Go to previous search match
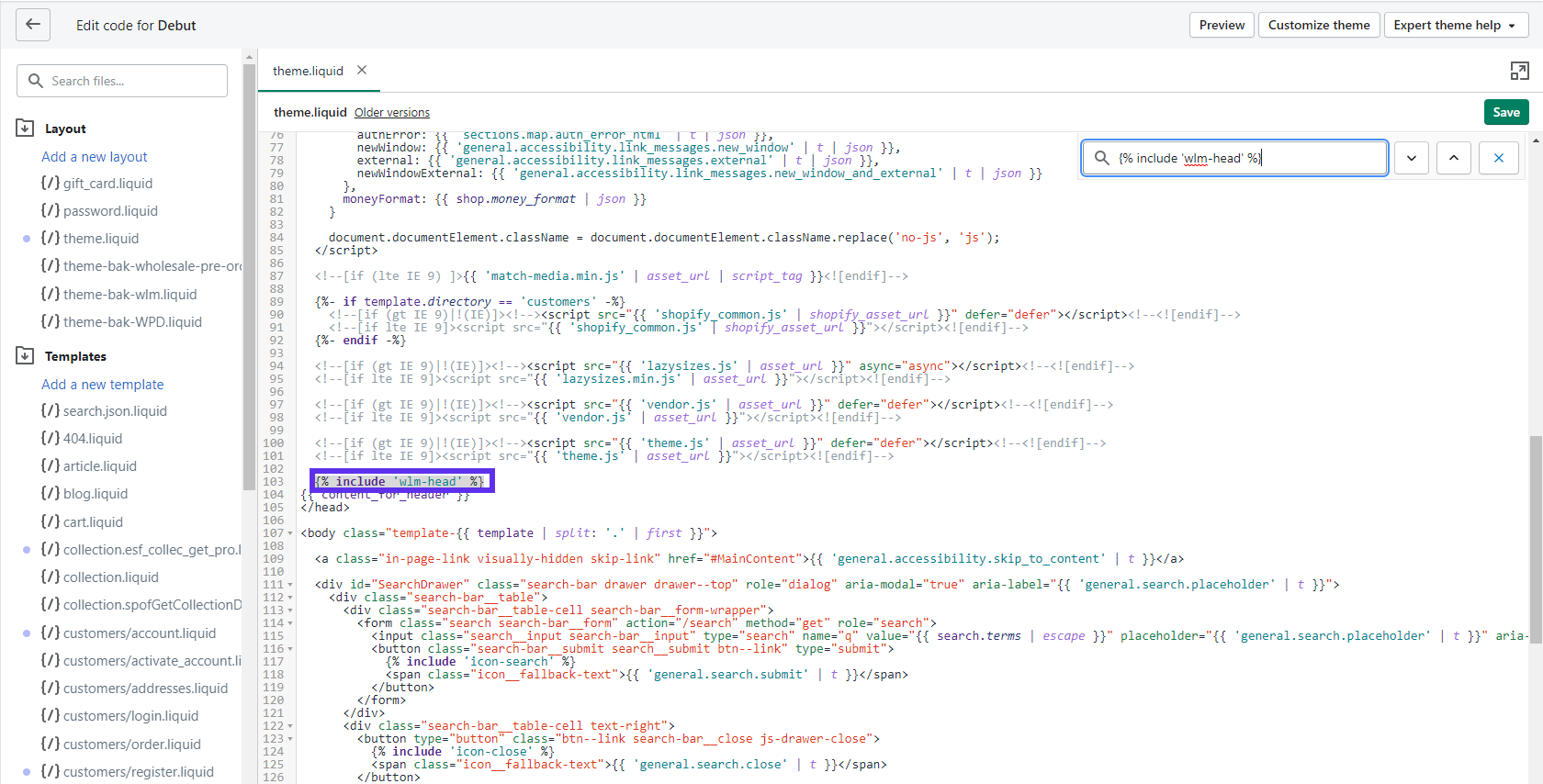This screenshot has width=1543, height=784. point(1454,158)
